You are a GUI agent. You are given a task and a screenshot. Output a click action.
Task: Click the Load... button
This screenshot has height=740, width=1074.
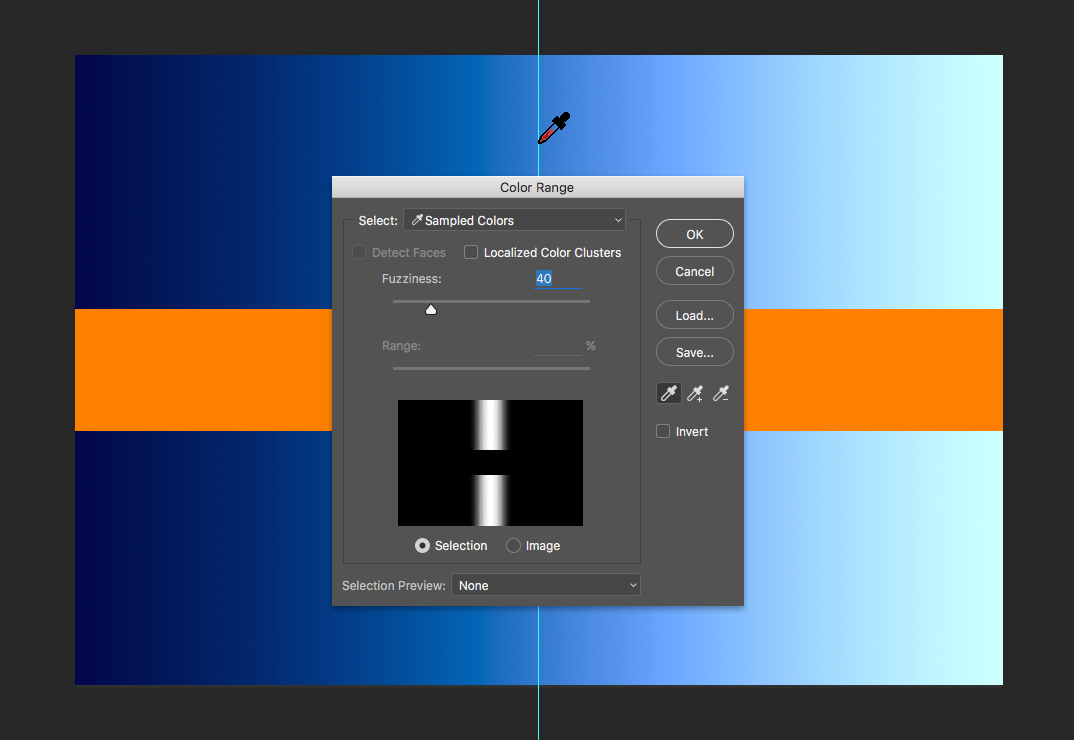tap(695, 315)
